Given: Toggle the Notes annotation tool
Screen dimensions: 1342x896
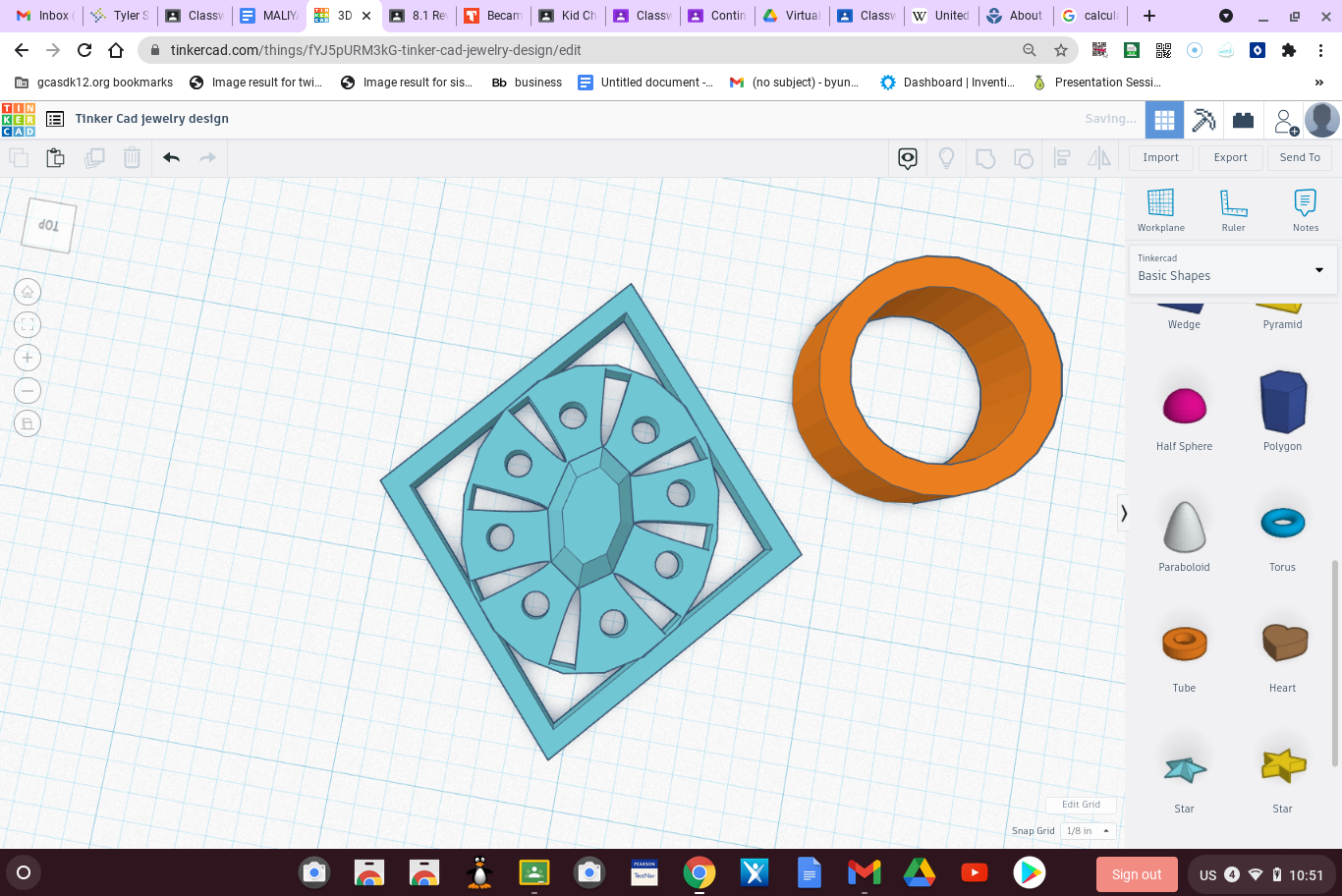Looking at the screenshot, I should tap(1306, 206).
